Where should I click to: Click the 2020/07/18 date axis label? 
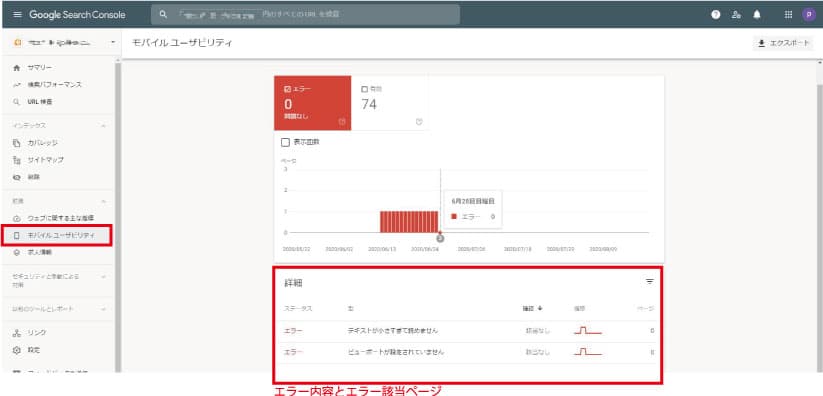518,249
